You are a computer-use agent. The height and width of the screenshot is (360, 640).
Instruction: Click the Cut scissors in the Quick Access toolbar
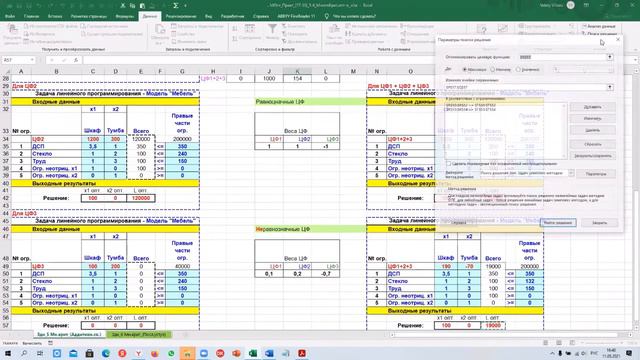point(122,6)
